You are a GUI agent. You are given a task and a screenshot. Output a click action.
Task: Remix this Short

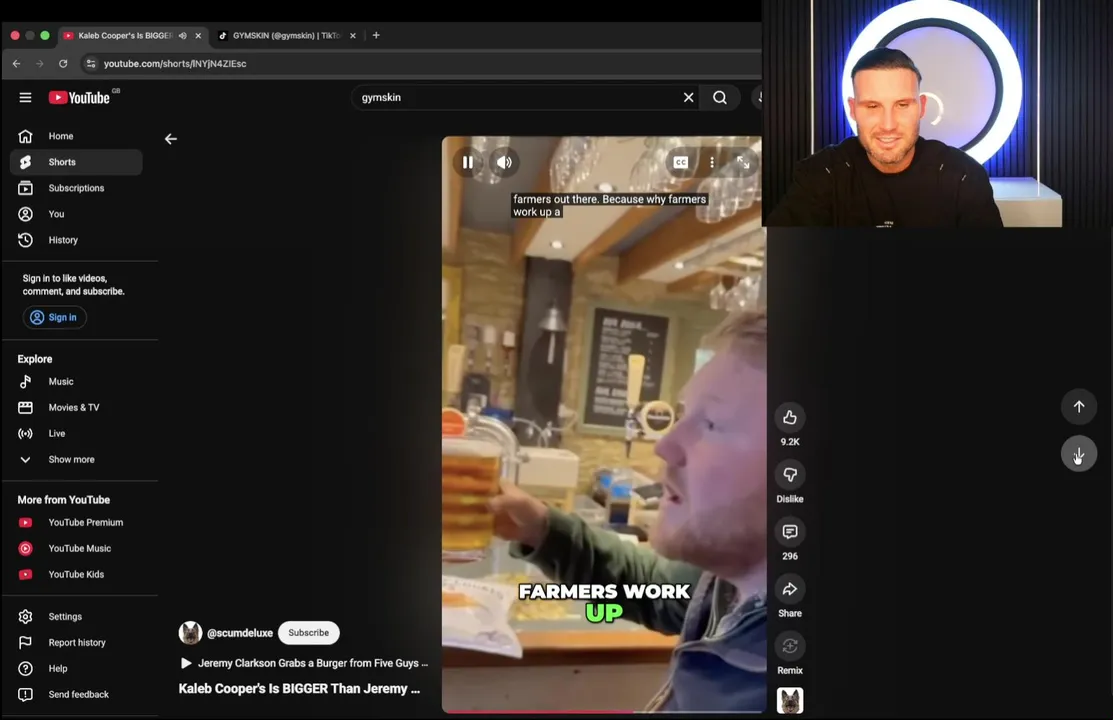coord(790,646)
